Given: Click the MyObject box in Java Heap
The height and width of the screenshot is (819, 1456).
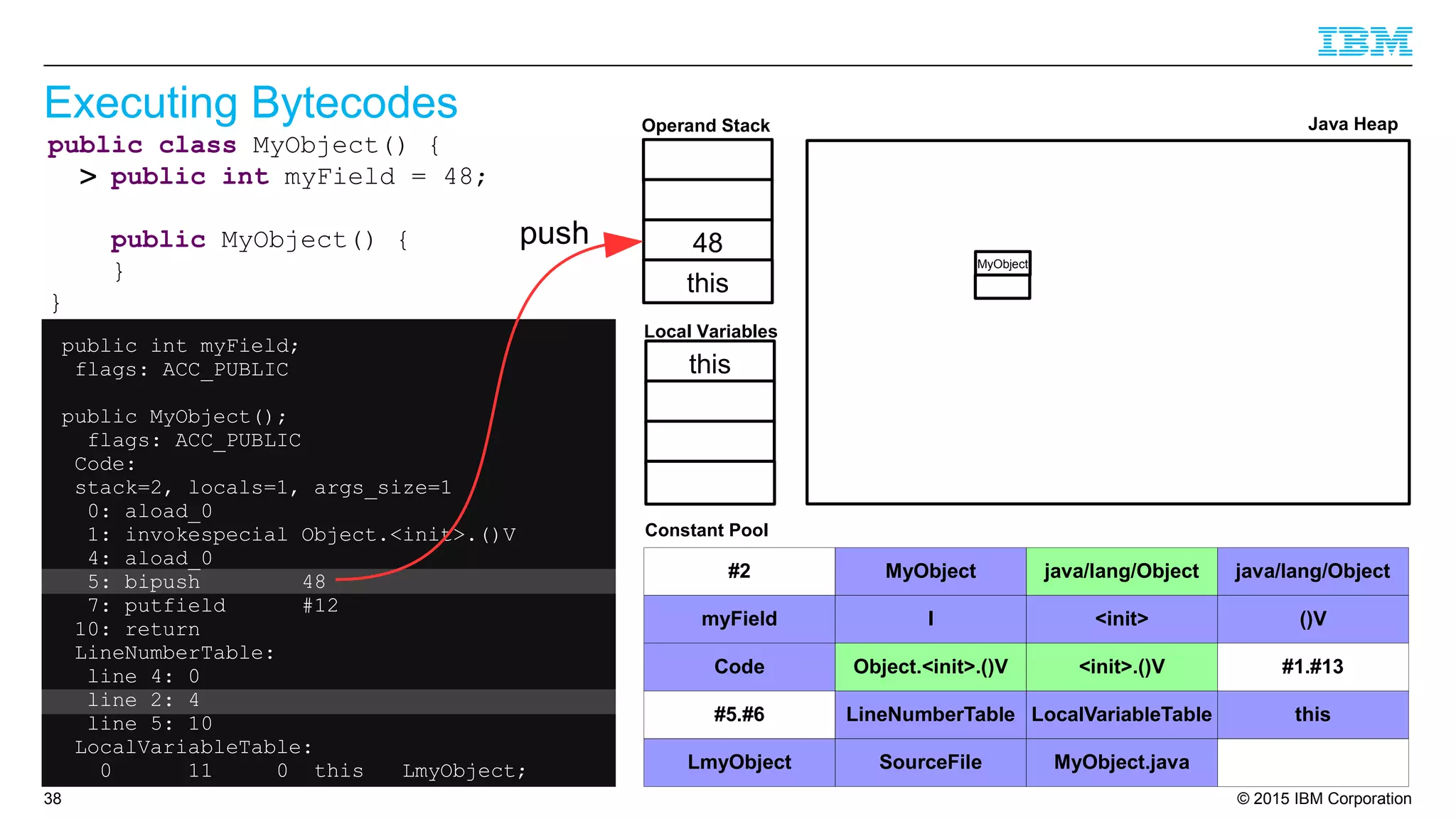Looking at the screenshot, I should coord(1002,274).
